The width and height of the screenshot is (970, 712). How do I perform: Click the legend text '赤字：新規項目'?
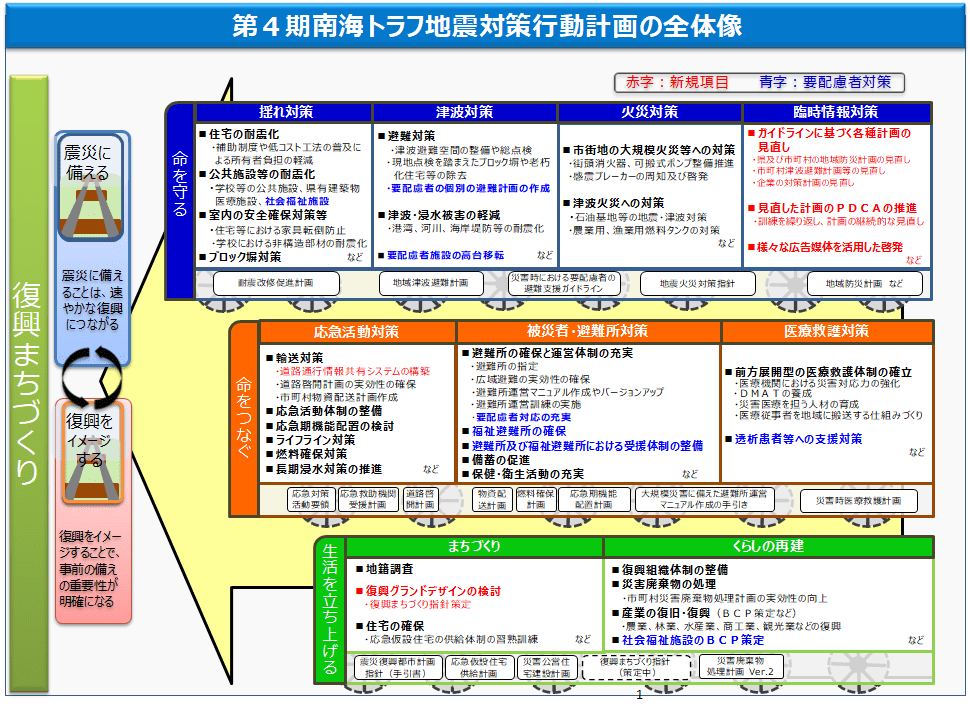677,82
